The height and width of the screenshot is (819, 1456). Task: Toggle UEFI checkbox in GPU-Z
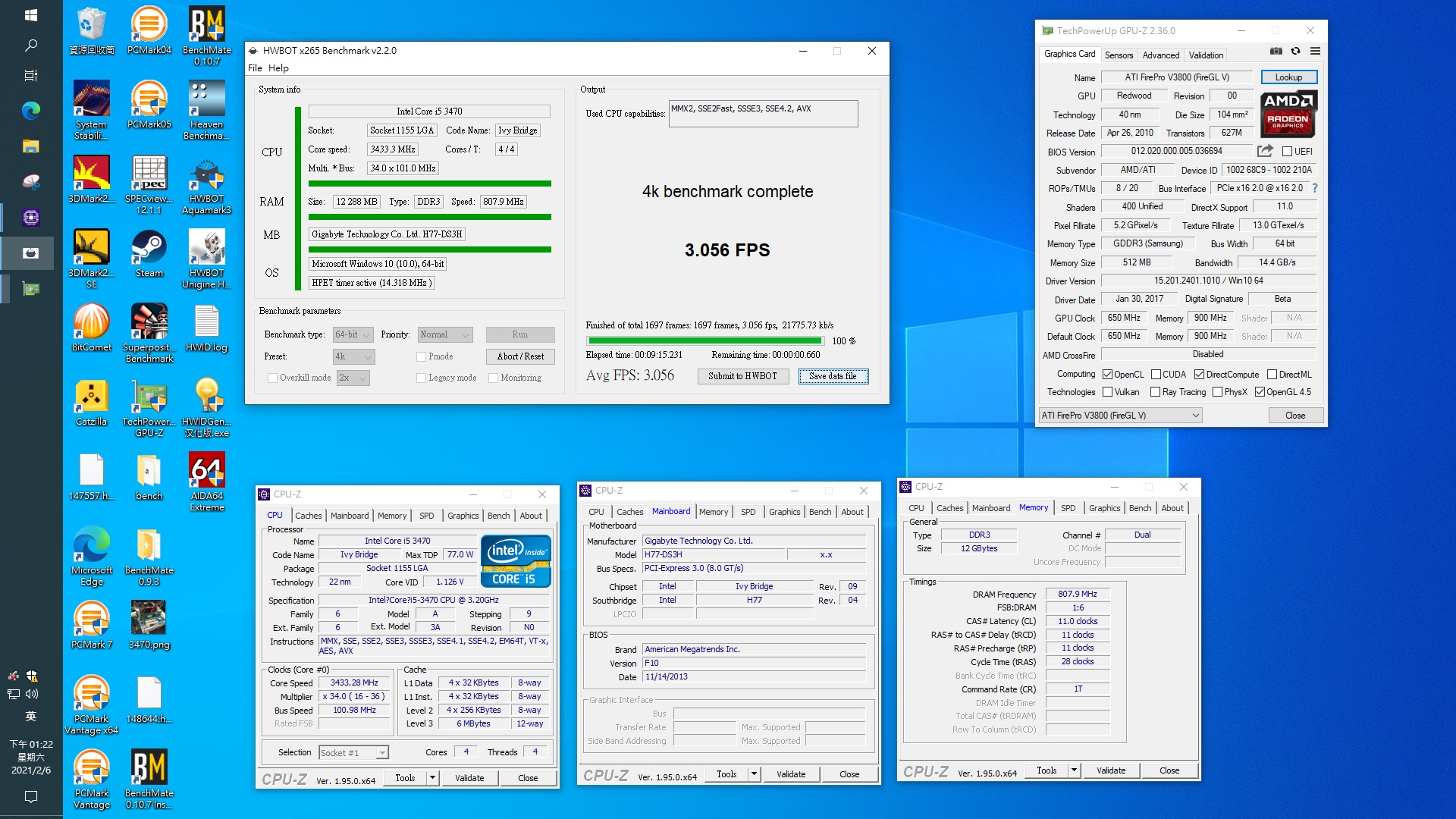pyautogui.click(x=1287, y=152)
